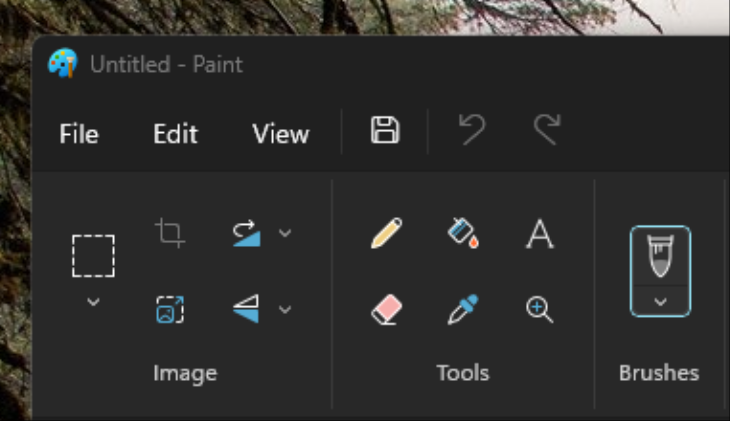Open the Edit menu

coord(175,134)
